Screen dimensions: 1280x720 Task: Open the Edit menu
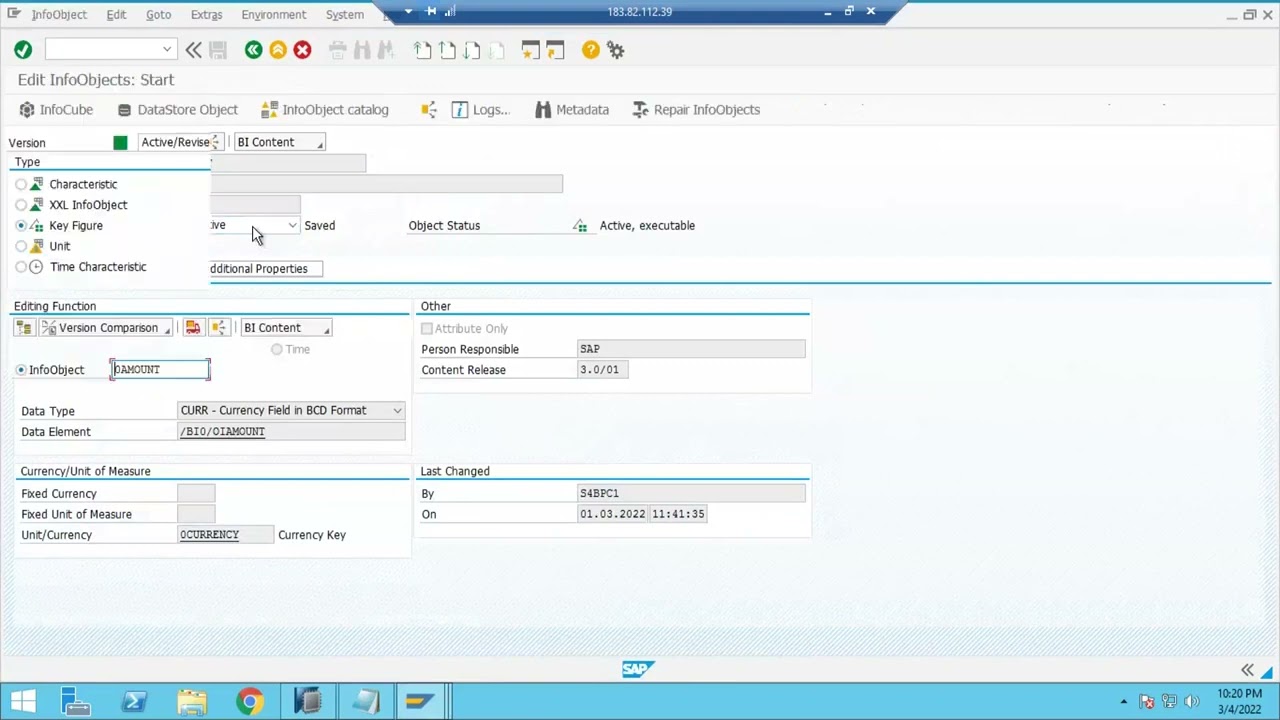point(116,15)
